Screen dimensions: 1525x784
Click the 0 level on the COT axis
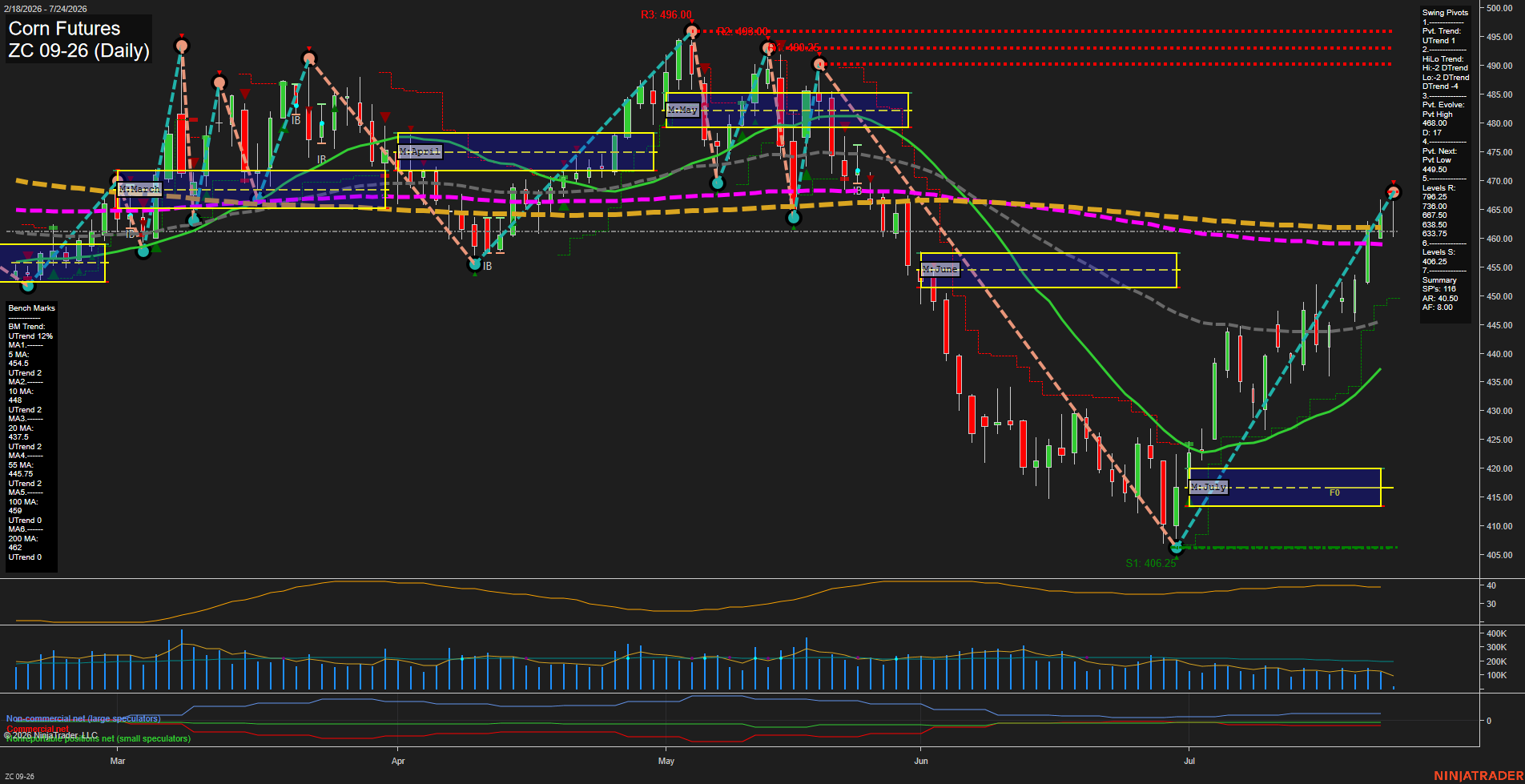[1489, 721]
